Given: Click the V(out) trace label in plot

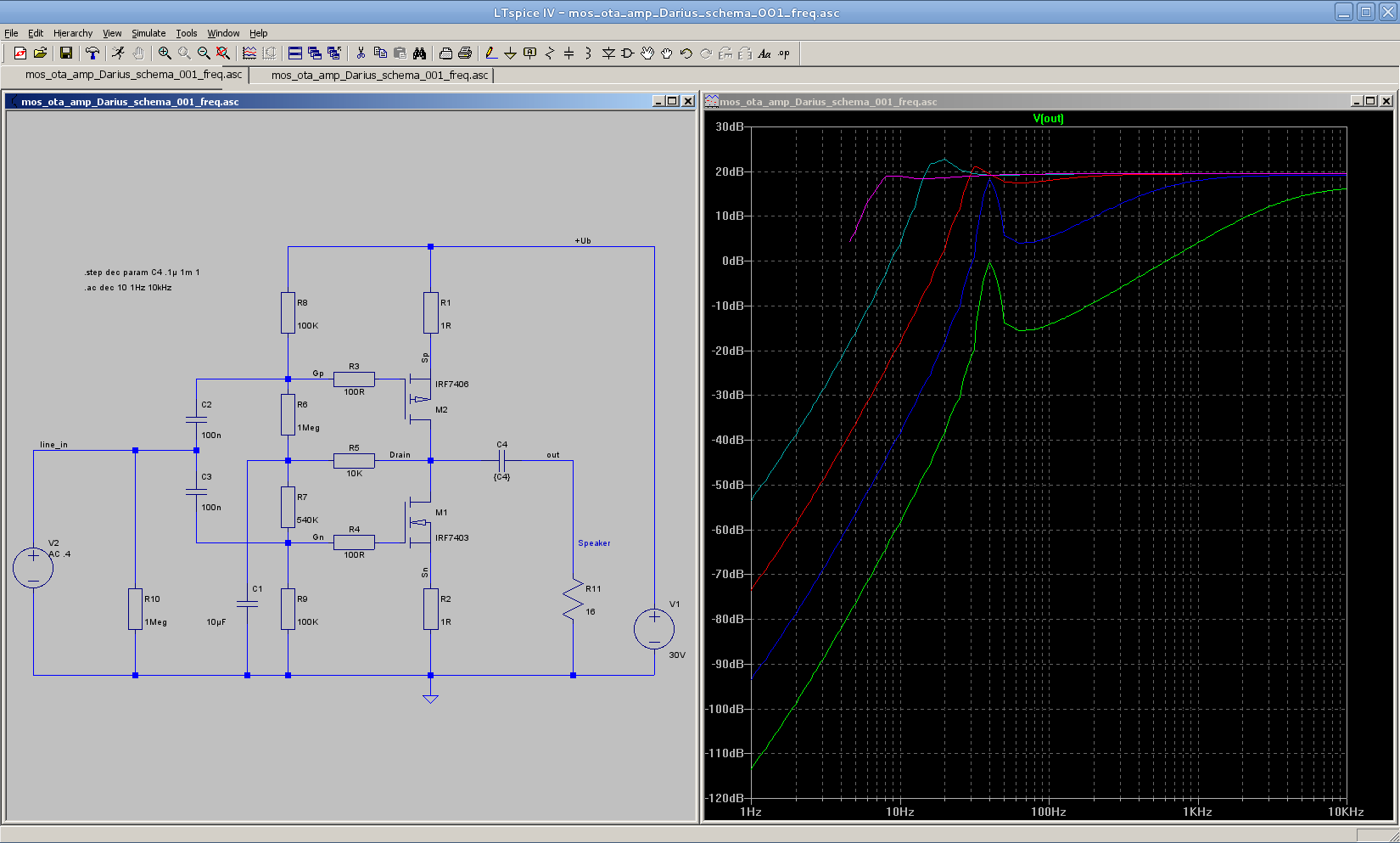Looking at the screenshot, I should click(x=1048, y=118).
